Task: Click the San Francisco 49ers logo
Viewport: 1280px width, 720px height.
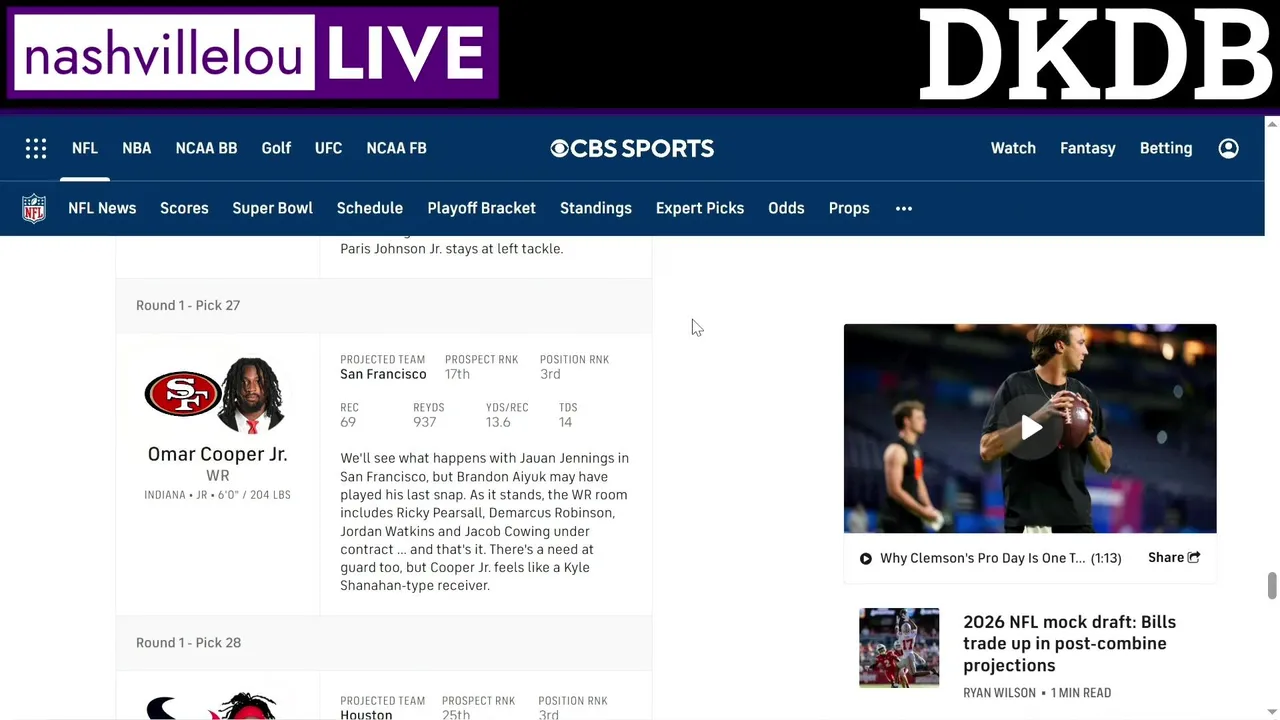Action: [182, 394]
